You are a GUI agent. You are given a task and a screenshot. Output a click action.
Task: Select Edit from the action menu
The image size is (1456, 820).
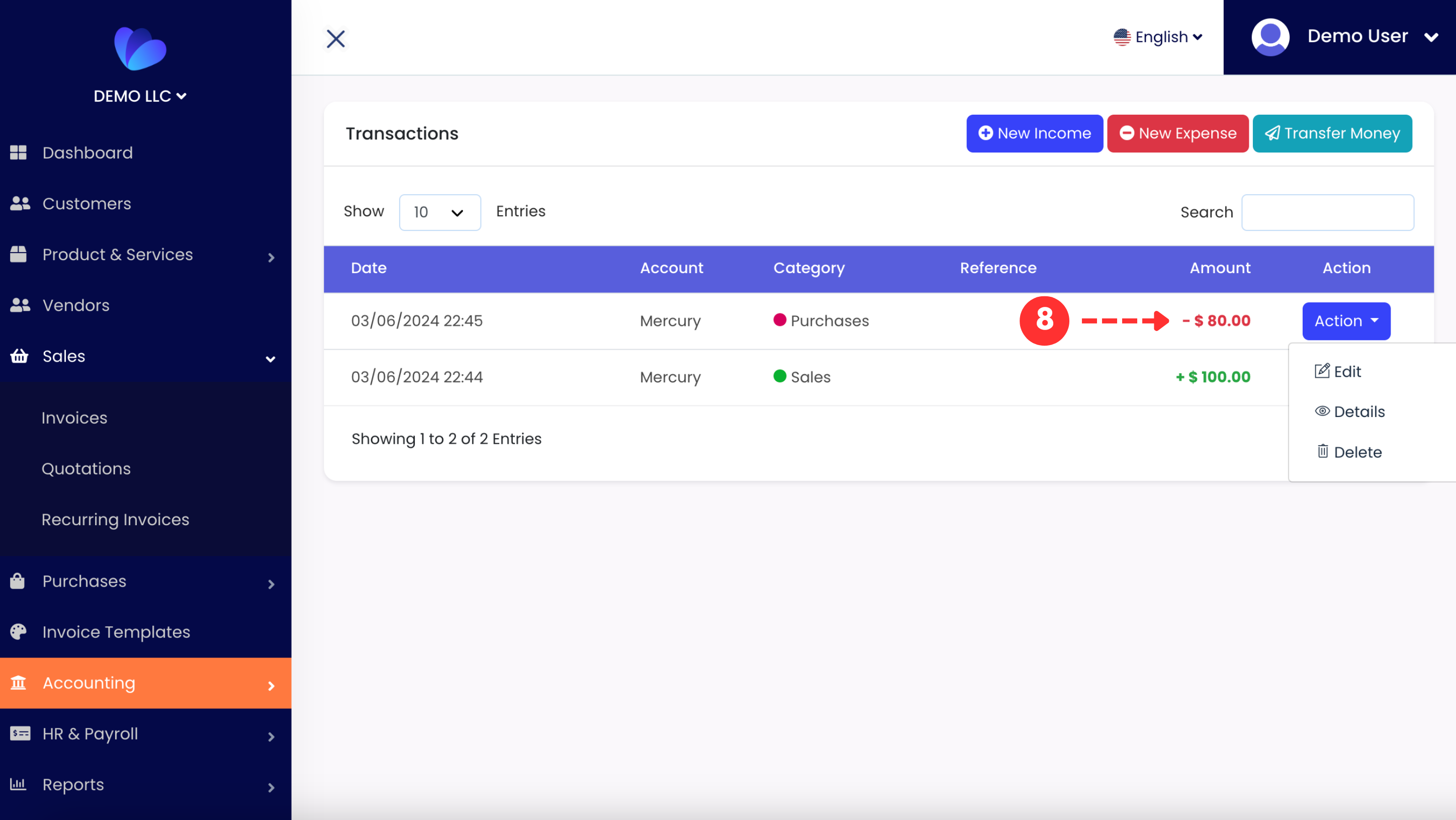1338,372
